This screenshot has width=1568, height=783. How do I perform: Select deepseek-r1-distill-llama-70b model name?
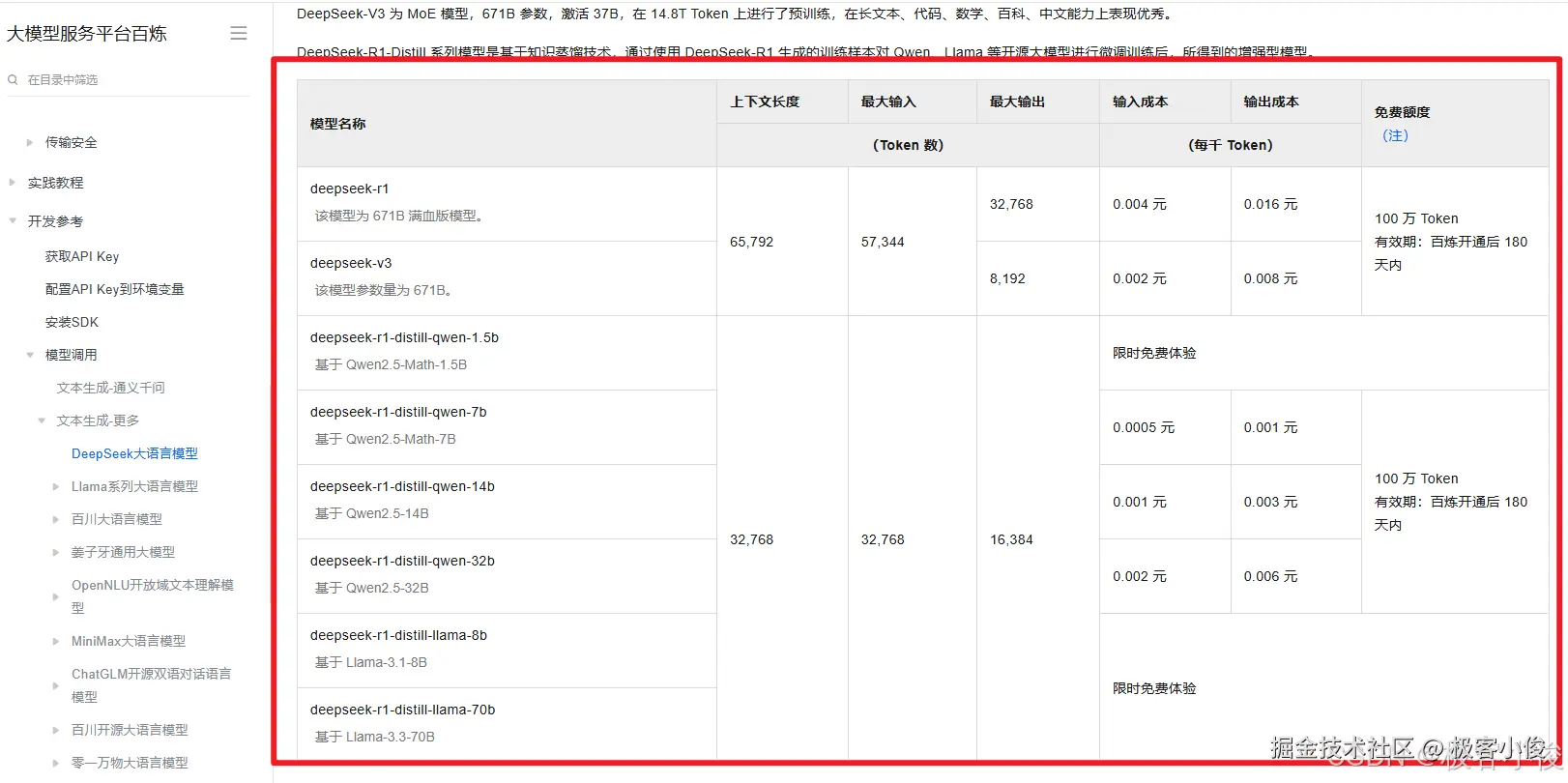tap(402, 710)
